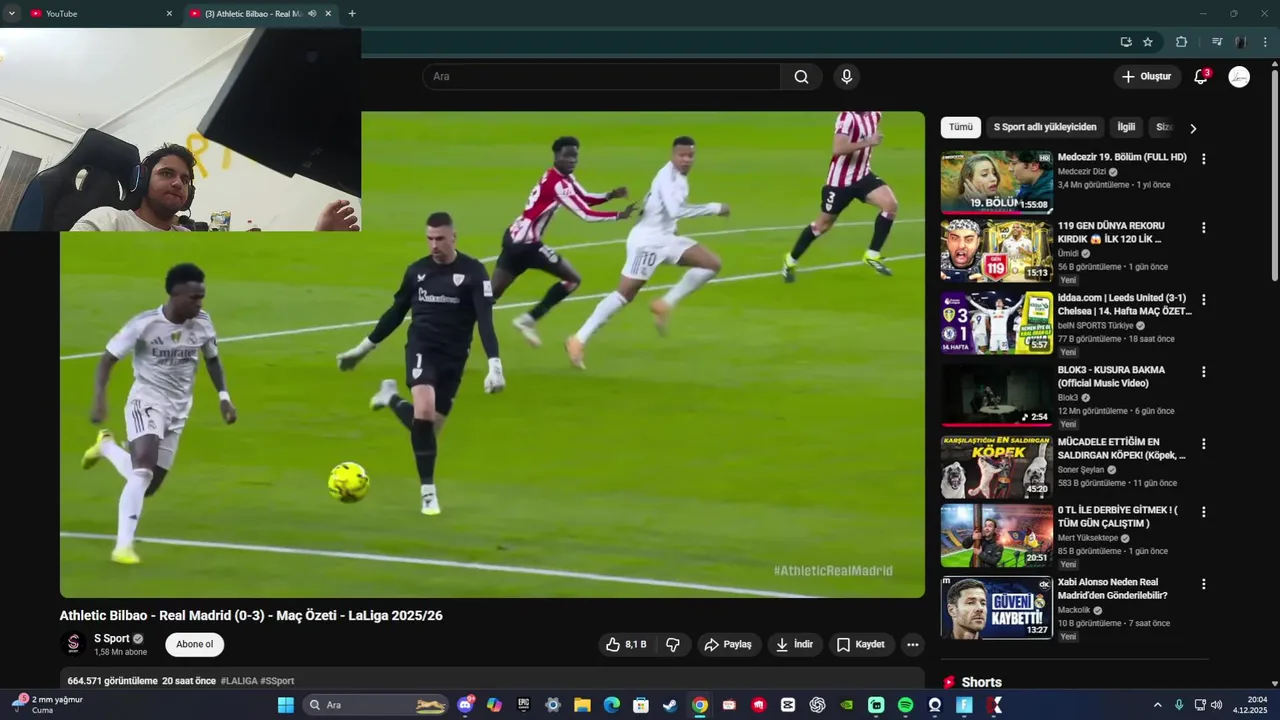The width and height of the screenshot is (1280, 720).
Task: Open the Chrome profile picture
Action: 1241,42
